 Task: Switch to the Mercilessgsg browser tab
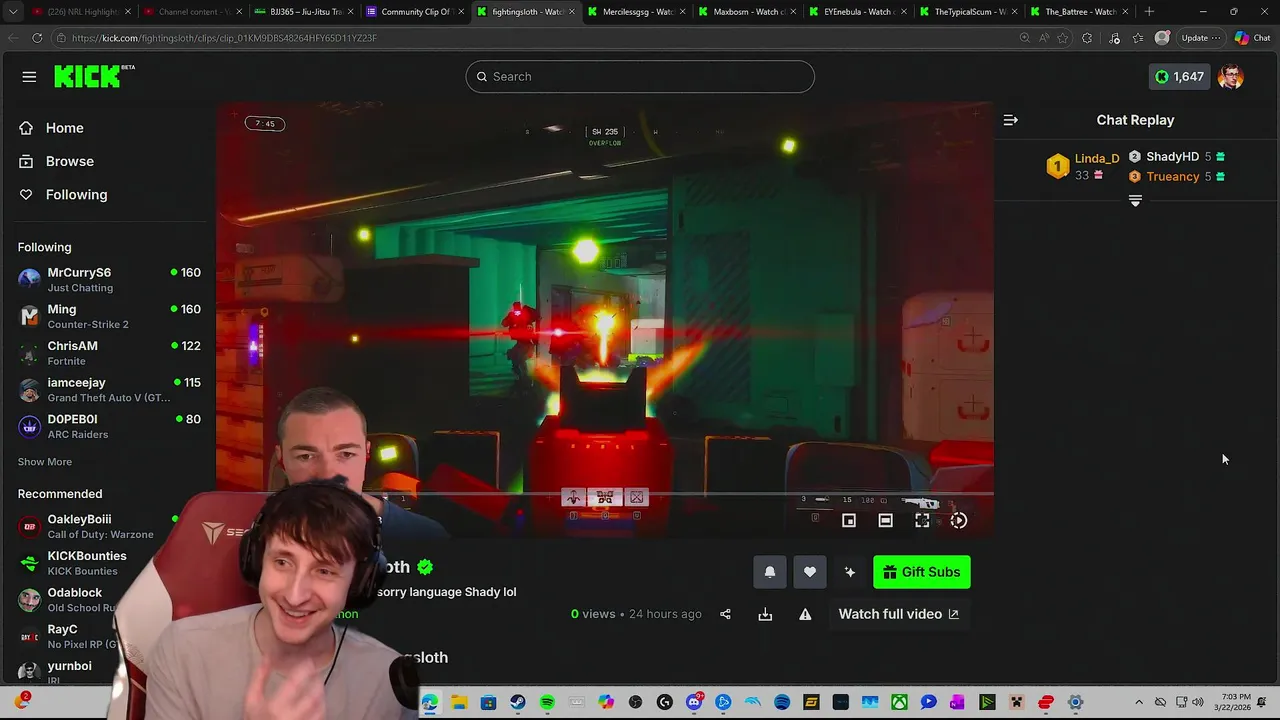point(634,12)
